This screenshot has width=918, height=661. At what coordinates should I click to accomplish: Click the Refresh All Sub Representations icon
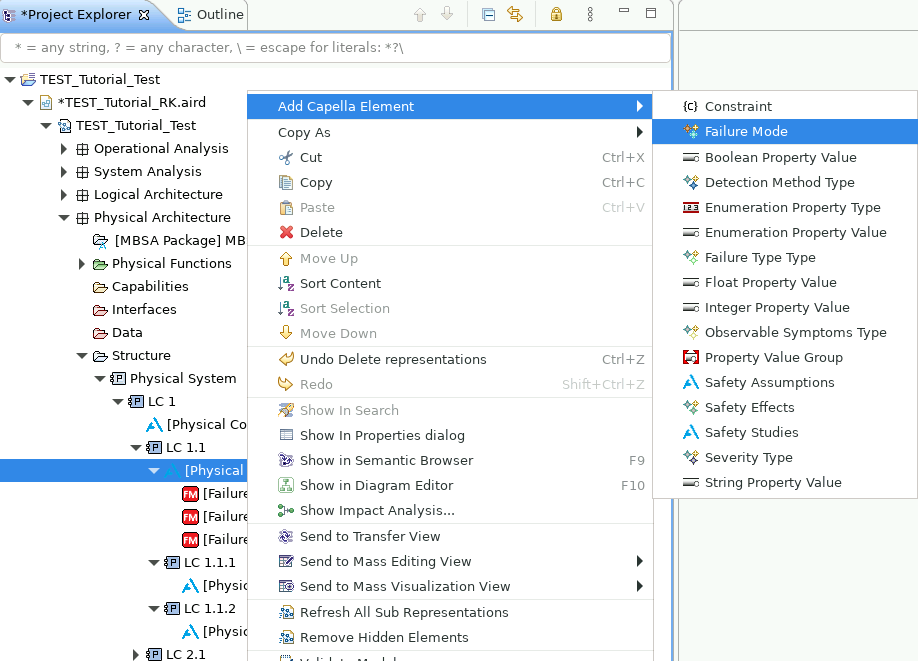[x=286, y=612]
